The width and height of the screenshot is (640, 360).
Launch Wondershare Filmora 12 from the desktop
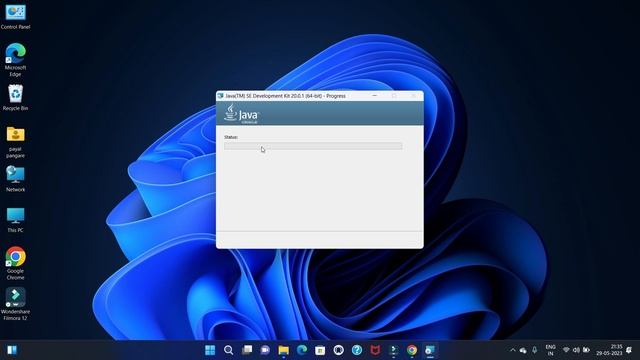tap(16, 303)
